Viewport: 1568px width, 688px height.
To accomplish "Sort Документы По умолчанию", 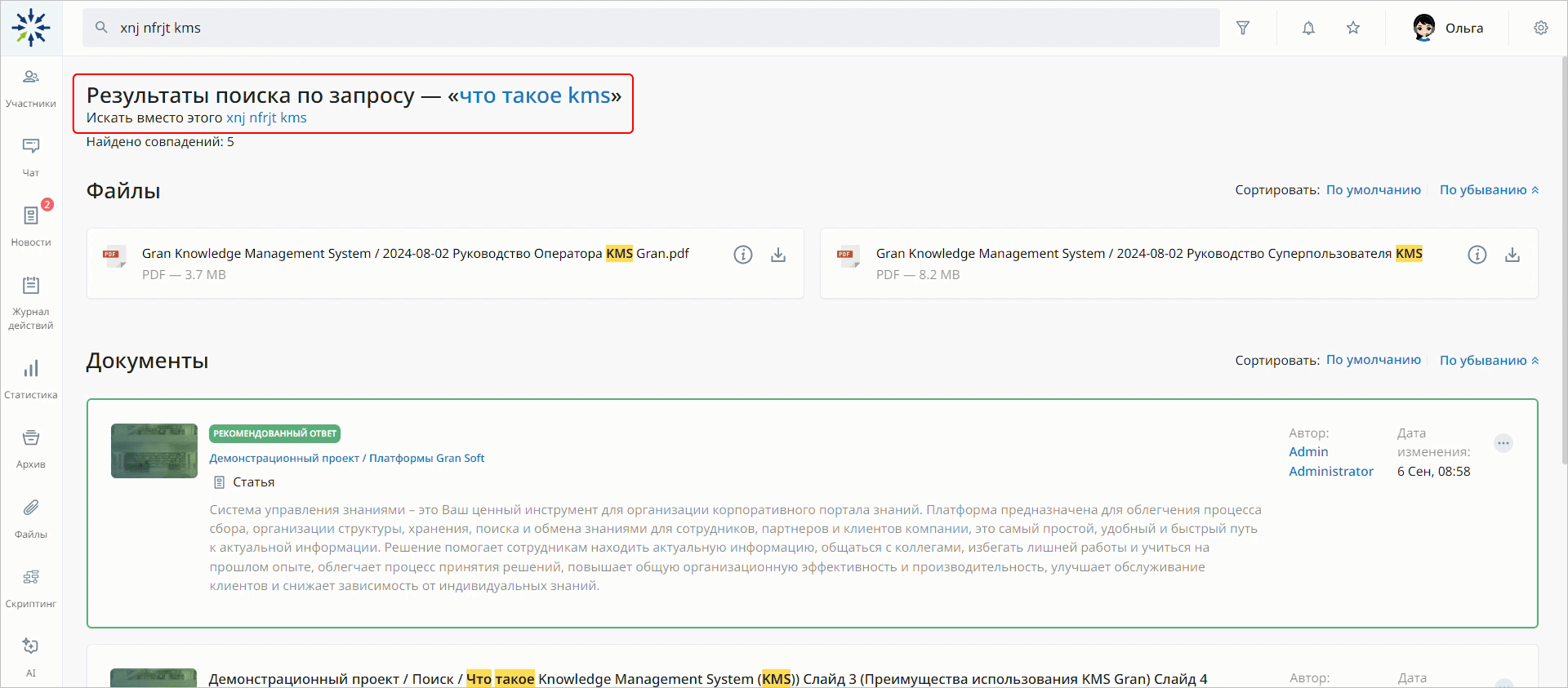I will (x=1374, y=360).
